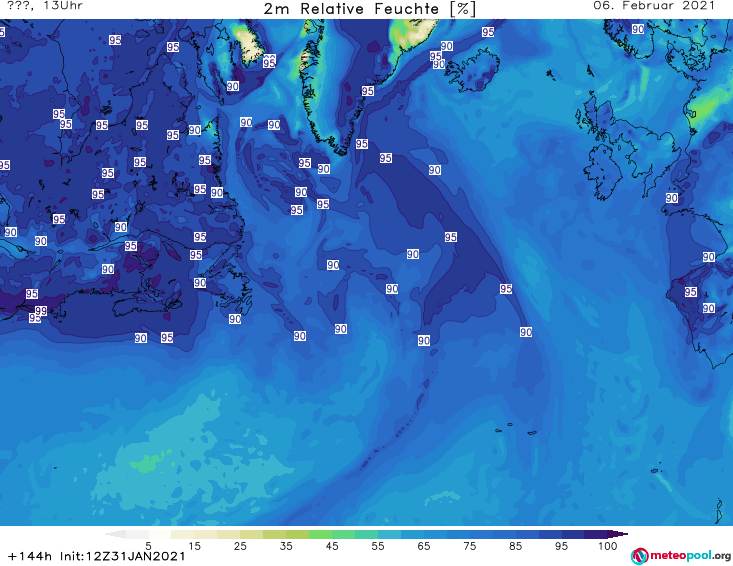Click the '99' contour label on the map
Viewport: 733px width, 566px height.
pos(41,311)
